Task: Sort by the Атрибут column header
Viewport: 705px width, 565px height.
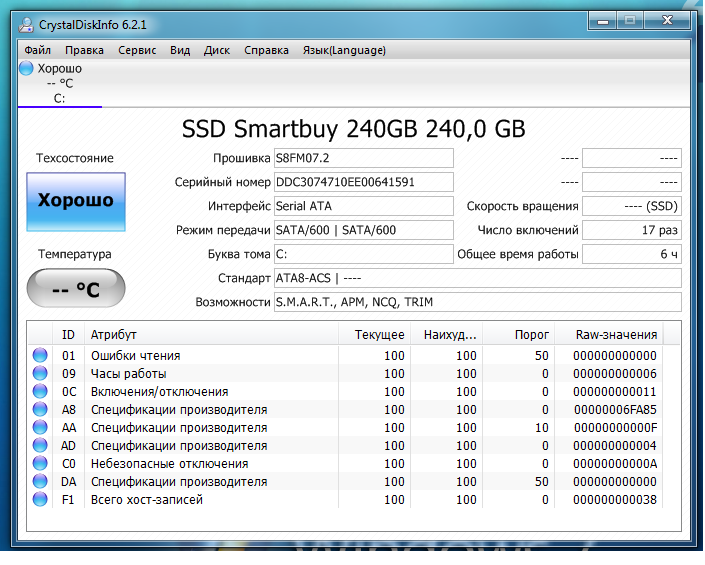Action: pos(211,334)
